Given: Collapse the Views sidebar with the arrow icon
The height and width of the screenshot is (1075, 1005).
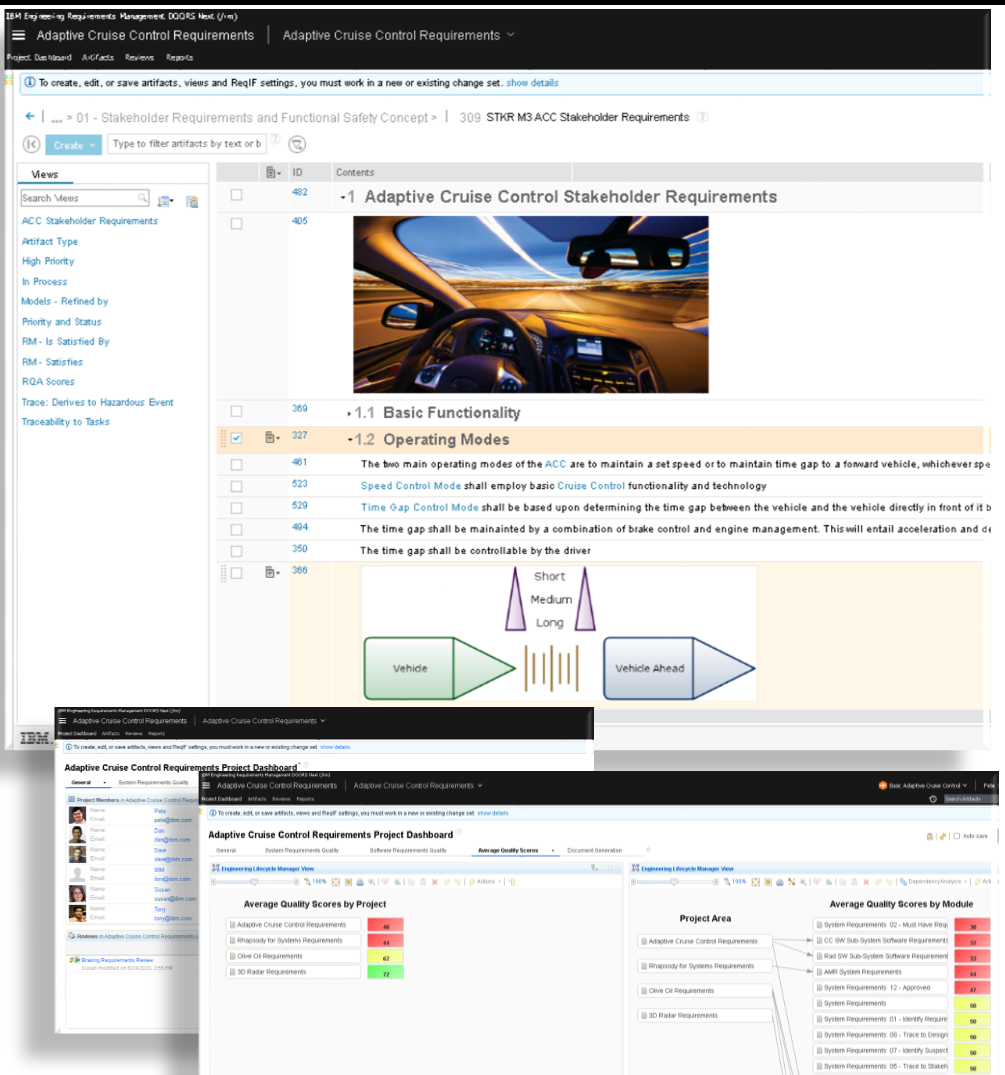Looking at the screenshot, I should pyautogui.click(x=31, y=144).
